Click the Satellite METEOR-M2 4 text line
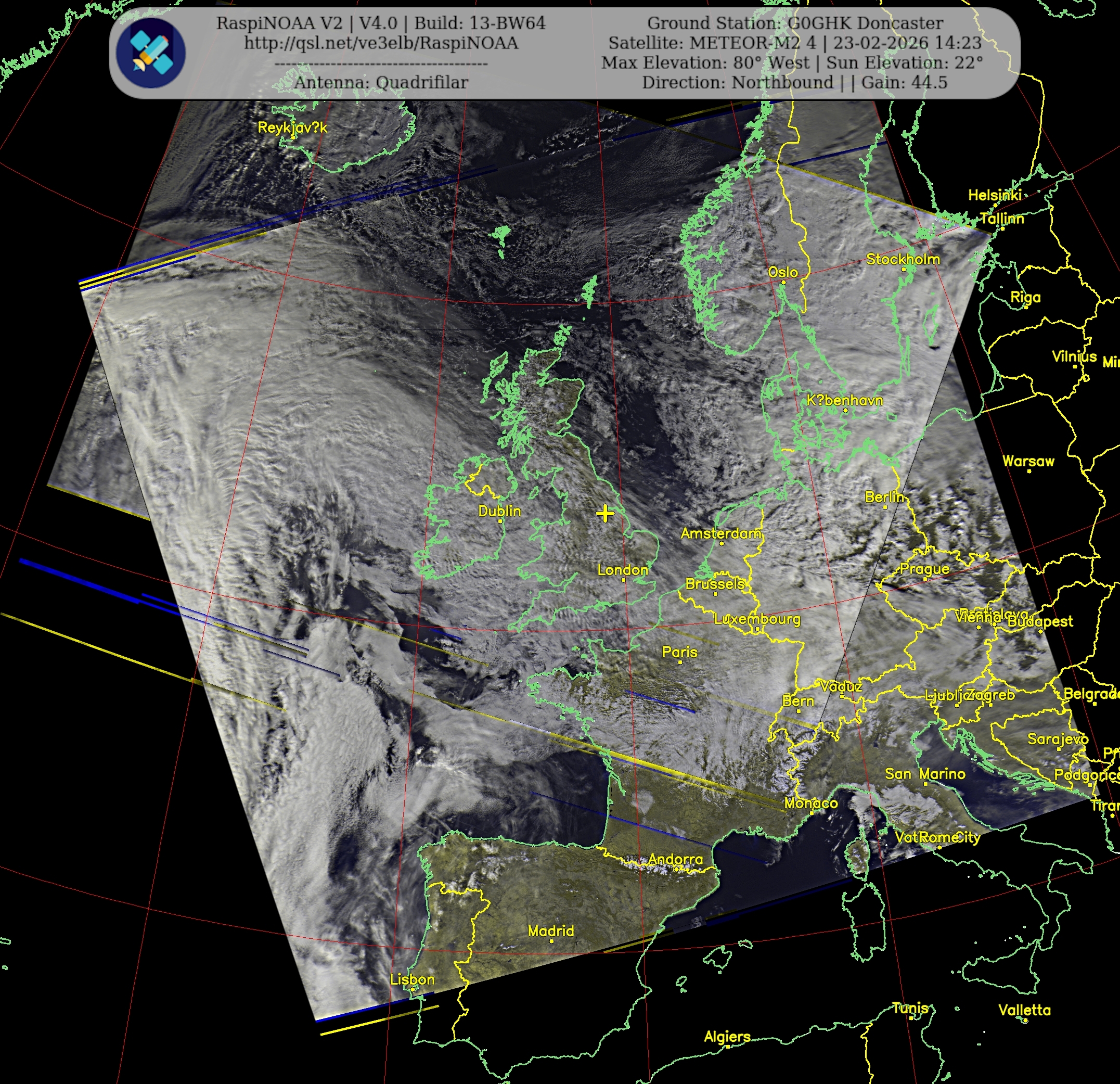 794,43
